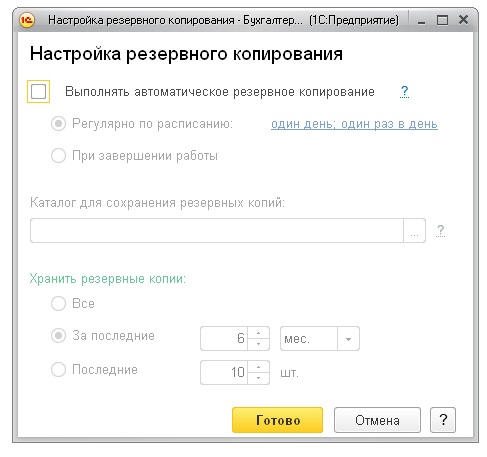Open help hint beside the catalog field
The image size is (487, 457).
click(x=440, y=231)
